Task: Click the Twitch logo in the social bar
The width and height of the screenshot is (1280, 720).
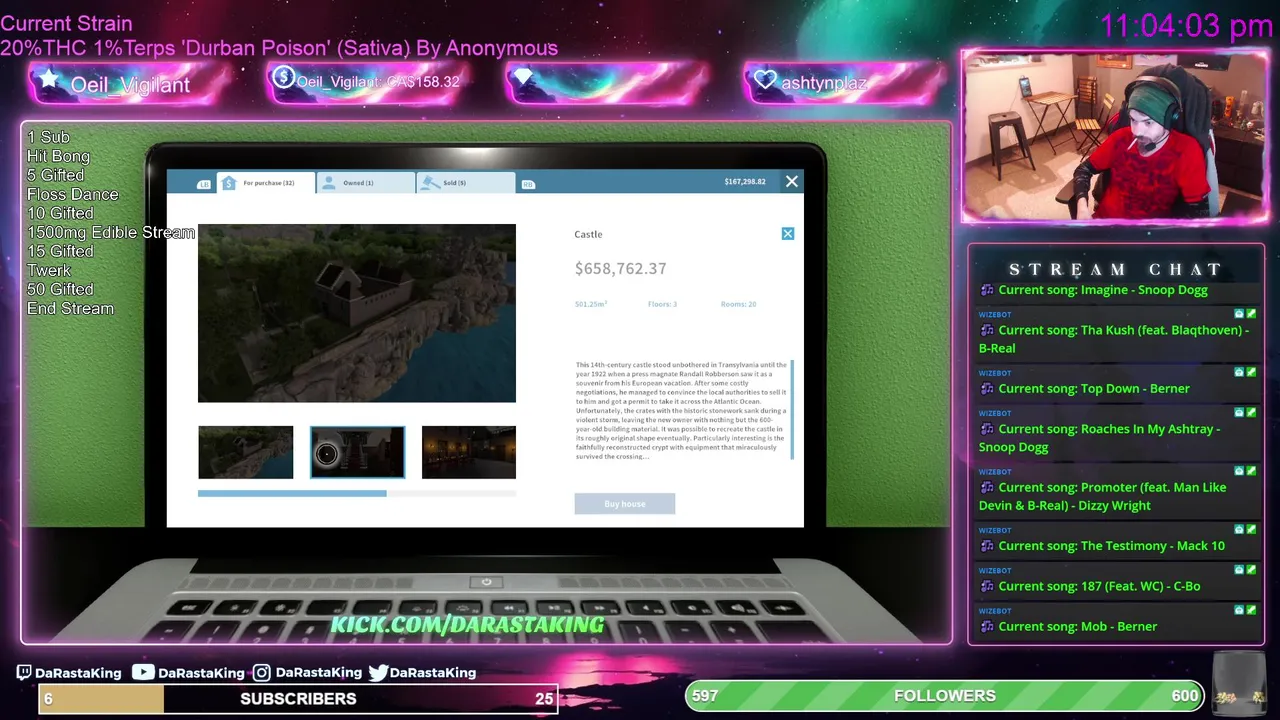Action: [24, 673]
